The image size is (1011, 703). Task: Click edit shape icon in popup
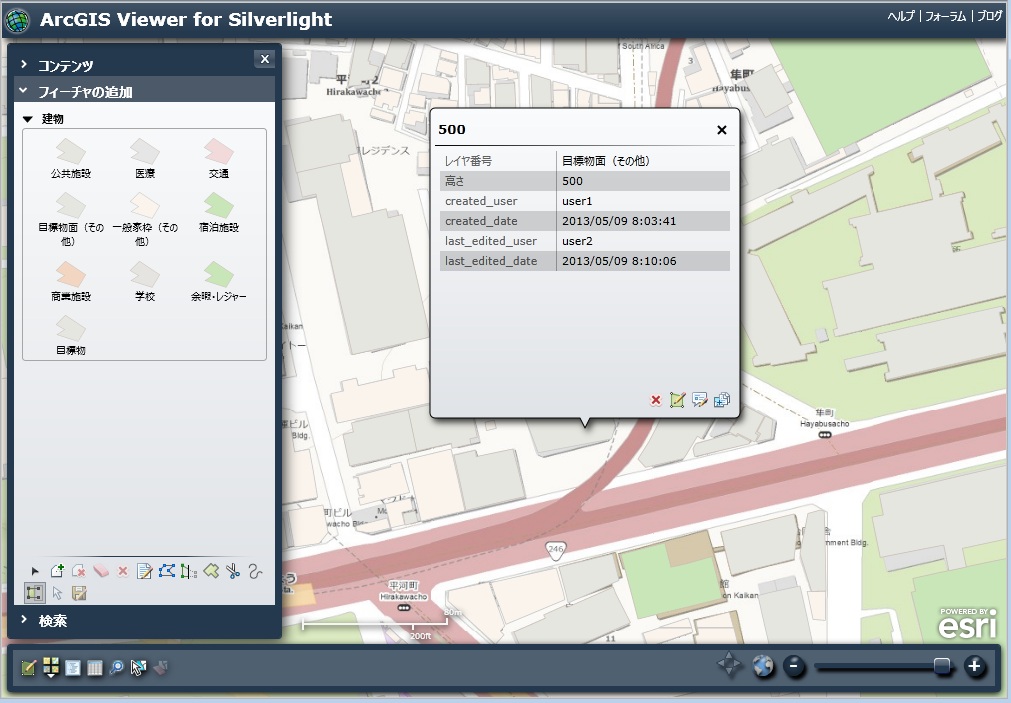pyautogui.click(x=677, y=400)
